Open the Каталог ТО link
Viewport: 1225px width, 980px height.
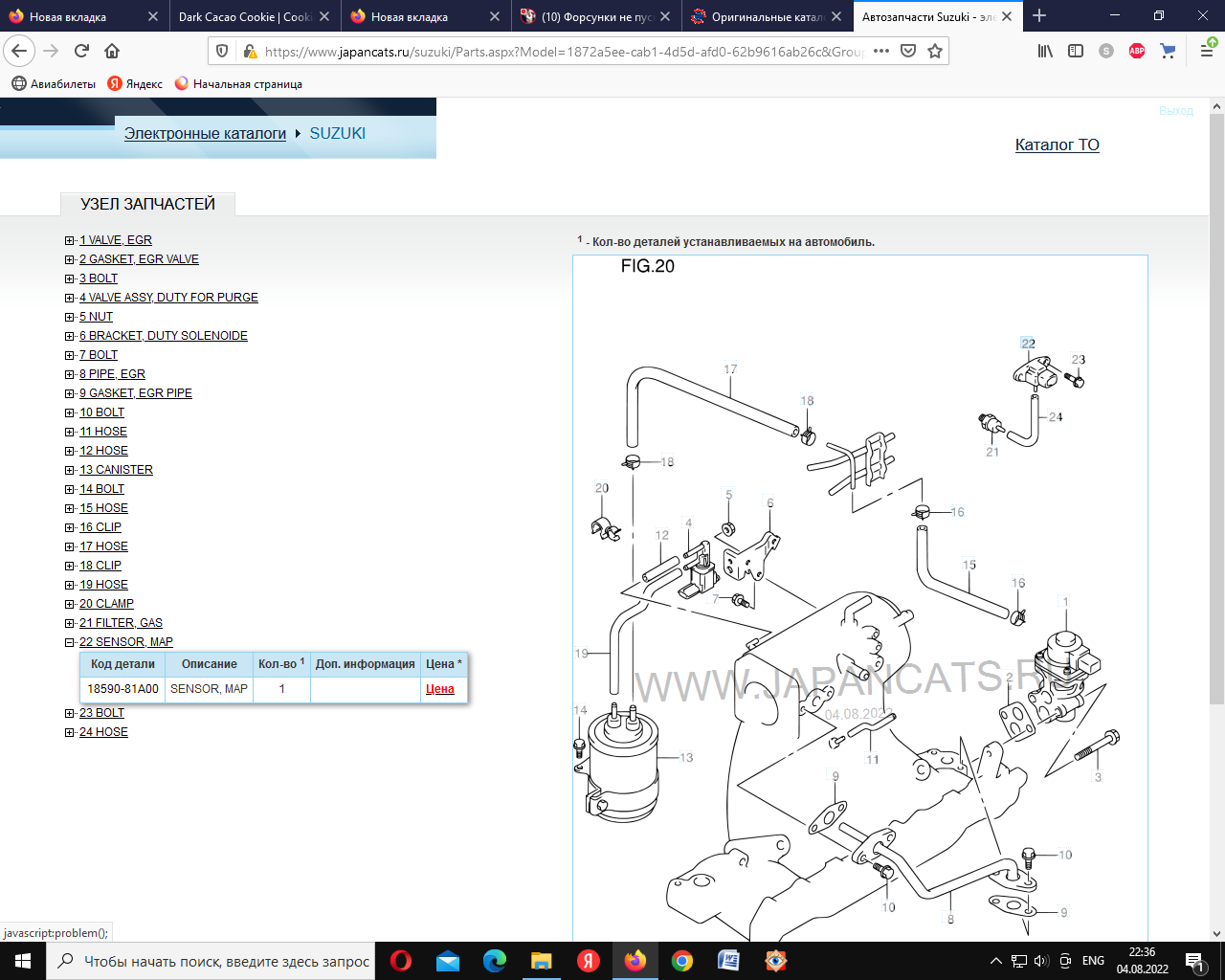(x=1057, y=145)
